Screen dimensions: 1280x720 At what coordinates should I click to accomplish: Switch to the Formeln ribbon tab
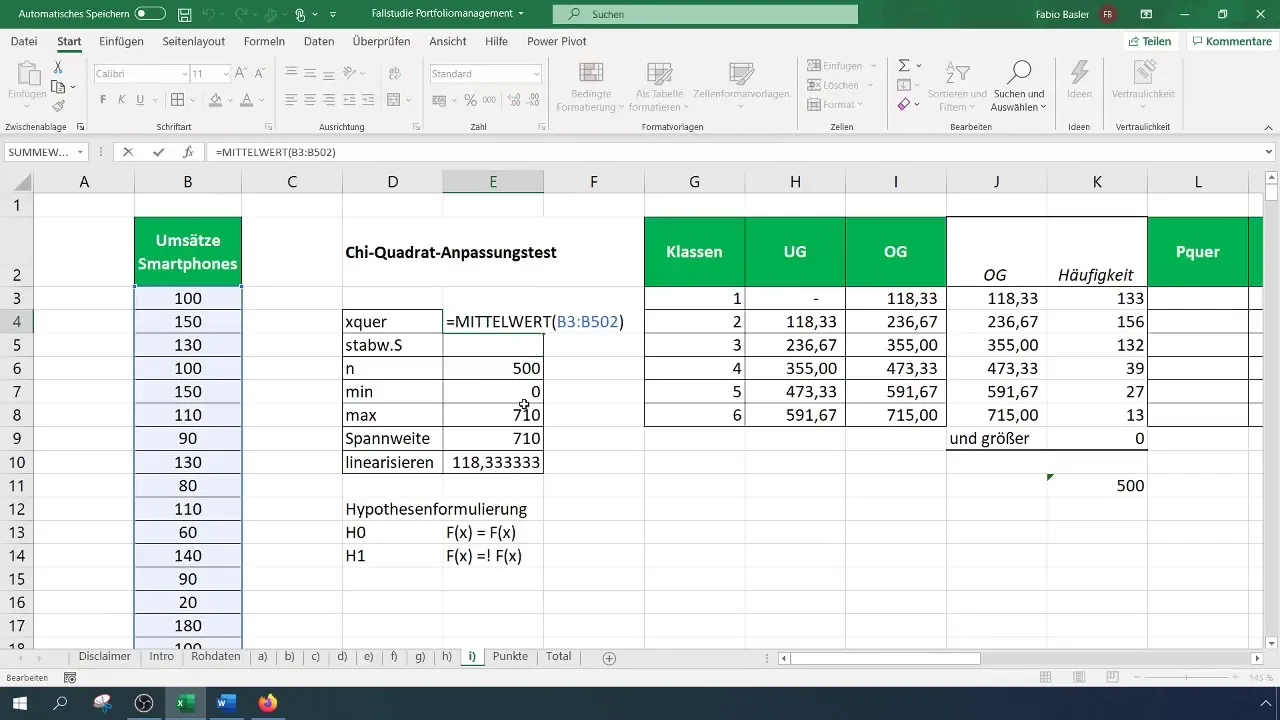[264, 41]
